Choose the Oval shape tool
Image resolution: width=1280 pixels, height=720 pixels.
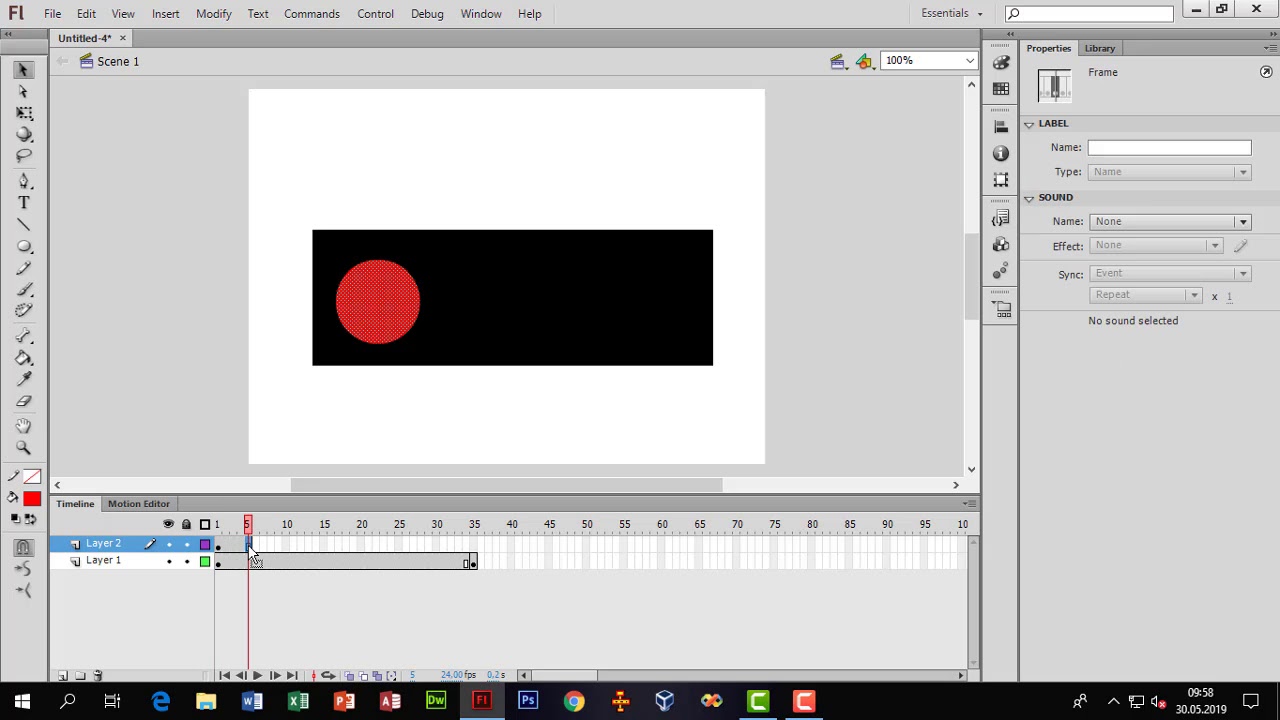click(24, 247)
